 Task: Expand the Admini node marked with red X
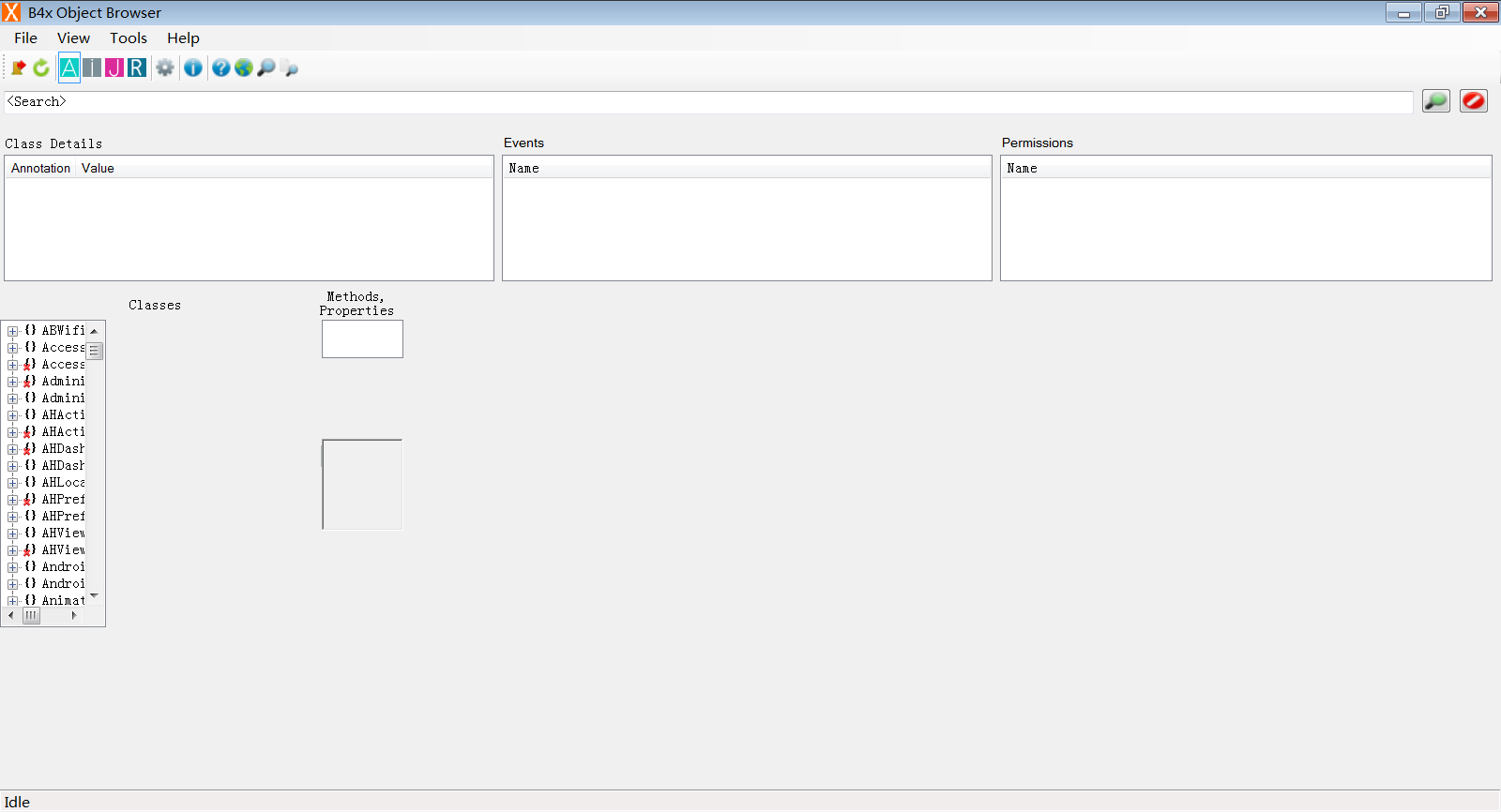coord(13,382)
